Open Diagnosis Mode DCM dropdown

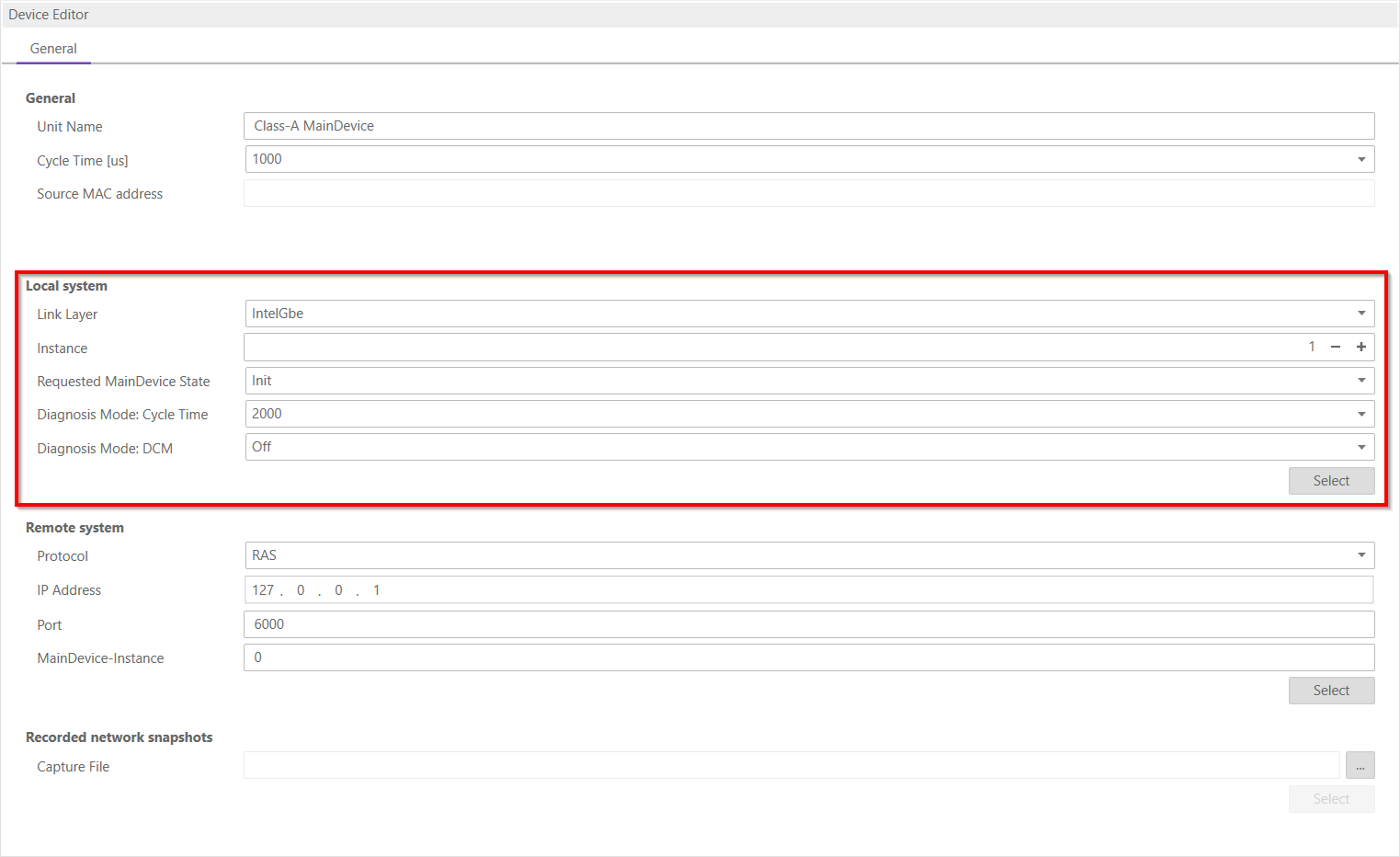pos(1360,448)
